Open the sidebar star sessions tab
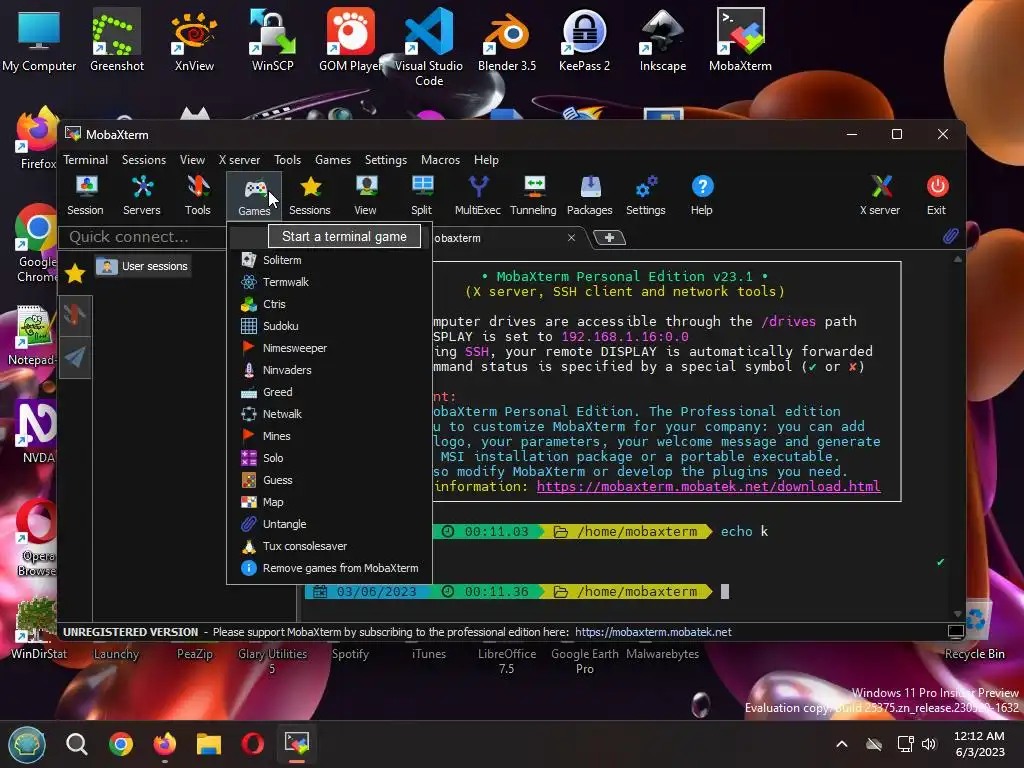The image size is (1024, 768). 75,273
